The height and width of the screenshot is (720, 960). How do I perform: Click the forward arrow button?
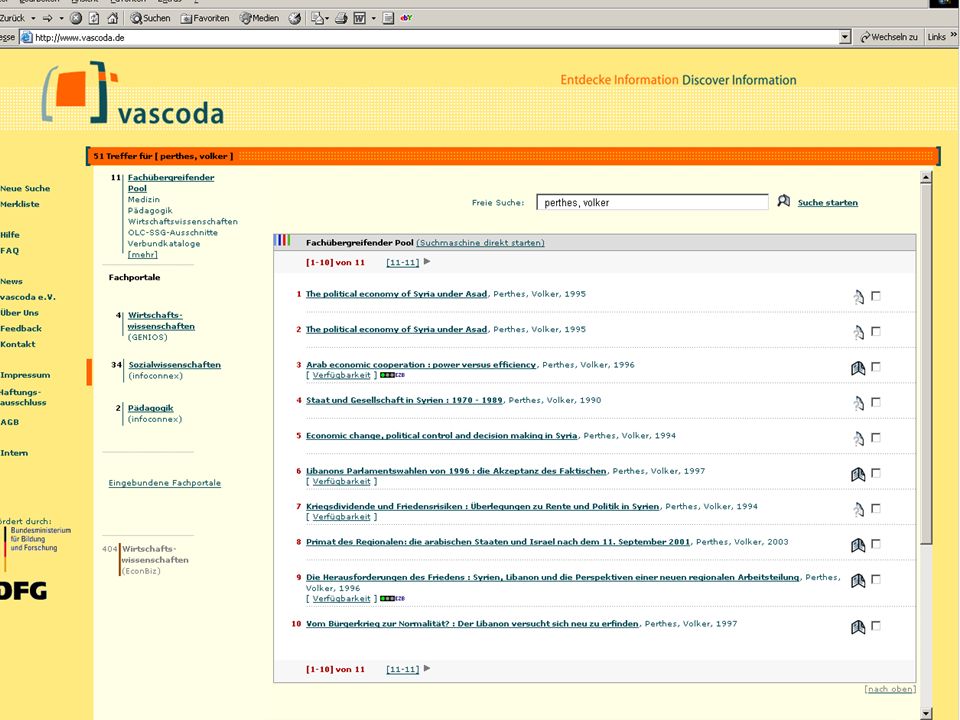click(x=48, y=18)
